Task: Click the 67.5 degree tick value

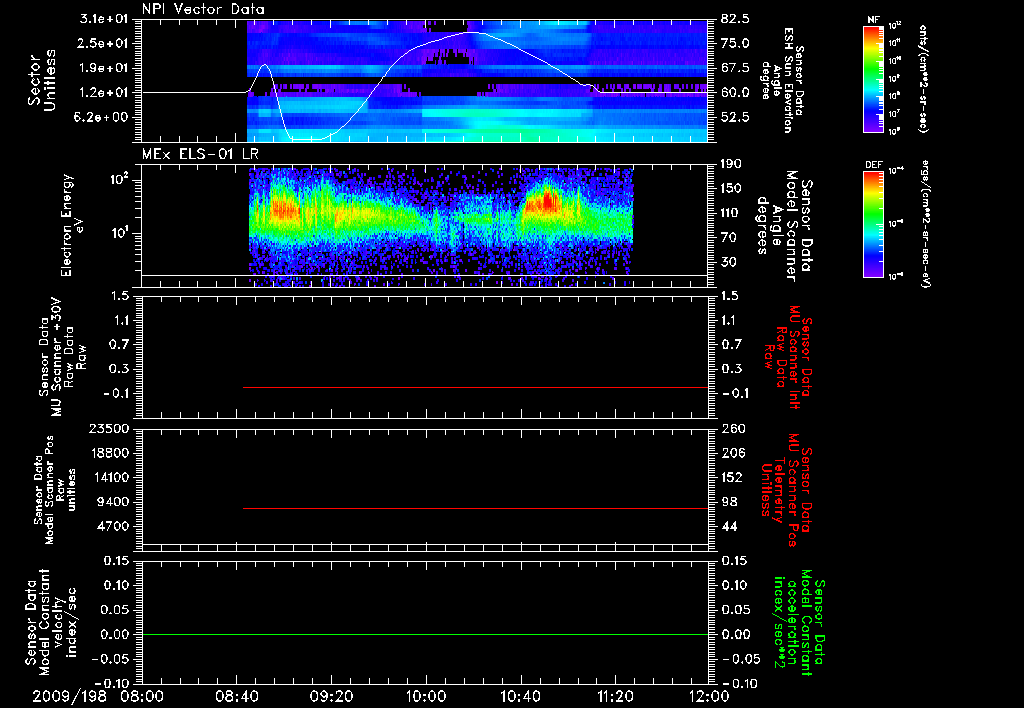Action: tap(736, 68)
